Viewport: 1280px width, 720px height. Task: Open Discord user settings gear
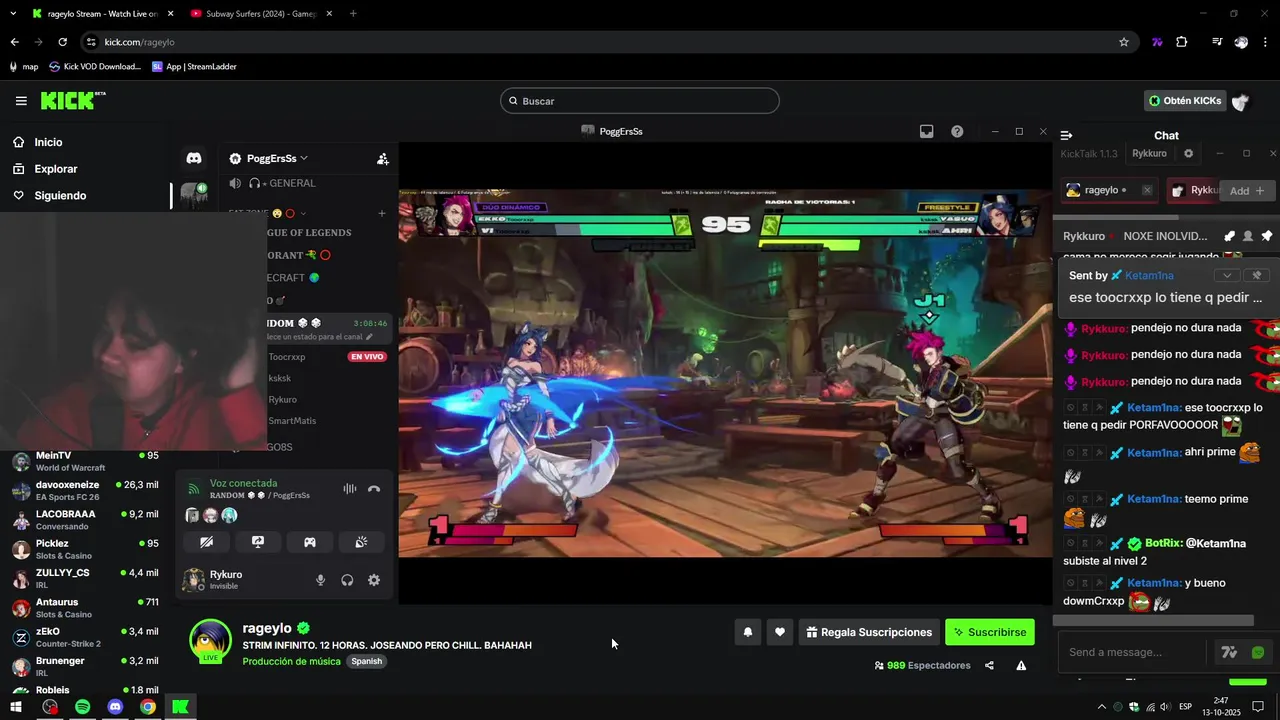(374, 580)
